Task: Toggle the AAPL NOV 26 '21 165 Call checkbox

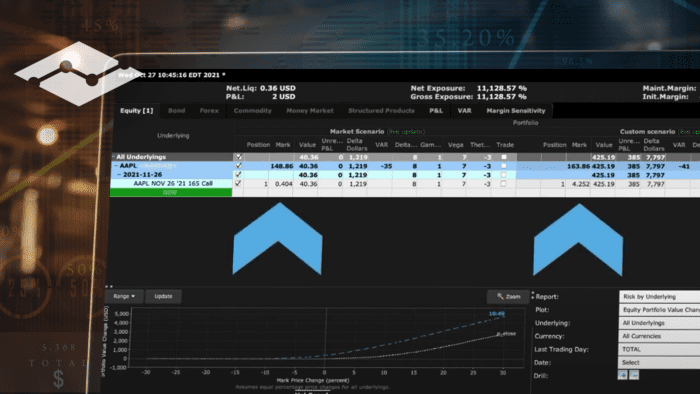Action: click(238, 183)
